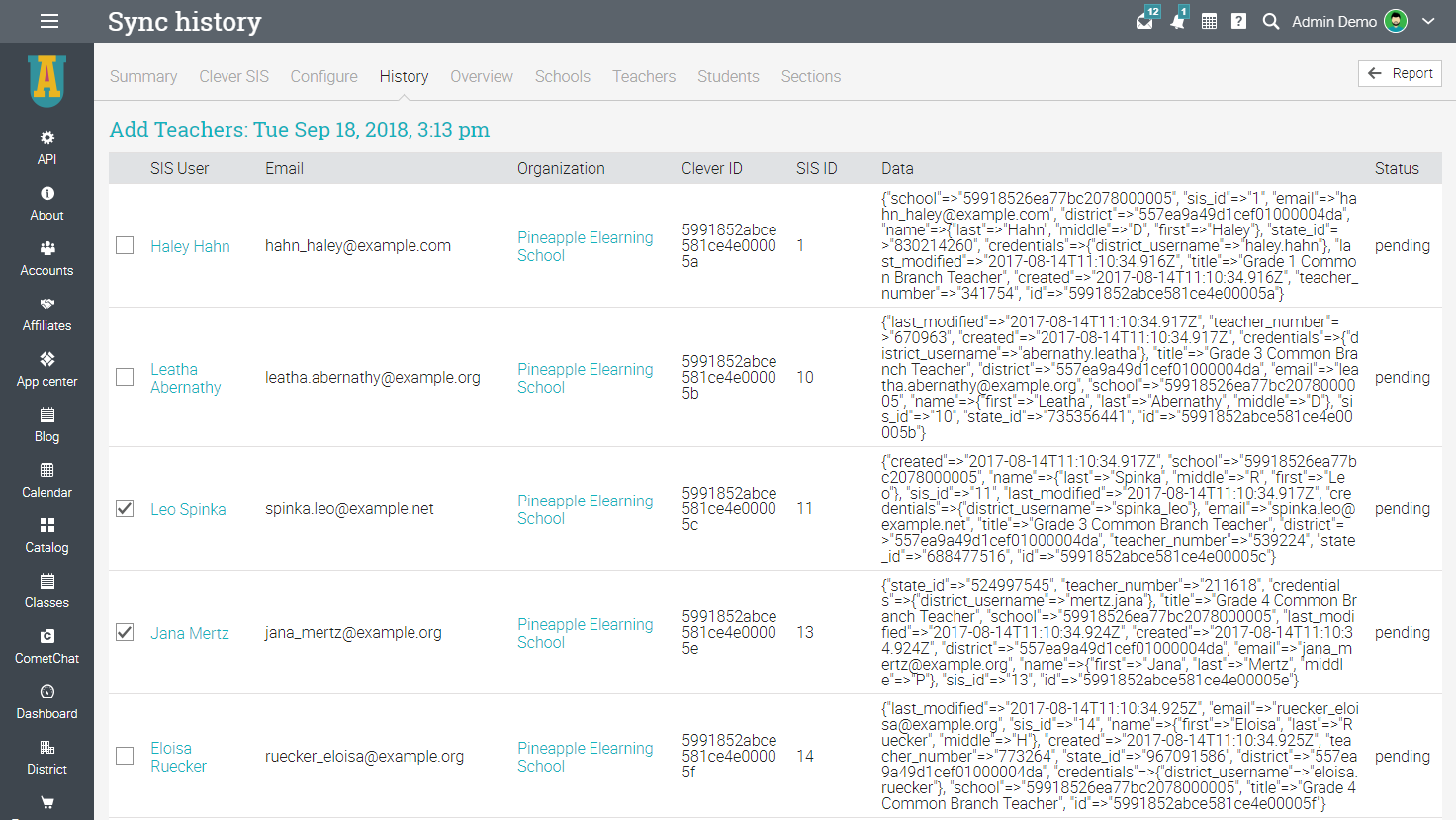Open Affiliates in sidebar
Screen dimensions: 1456x820
coord(46,314)
